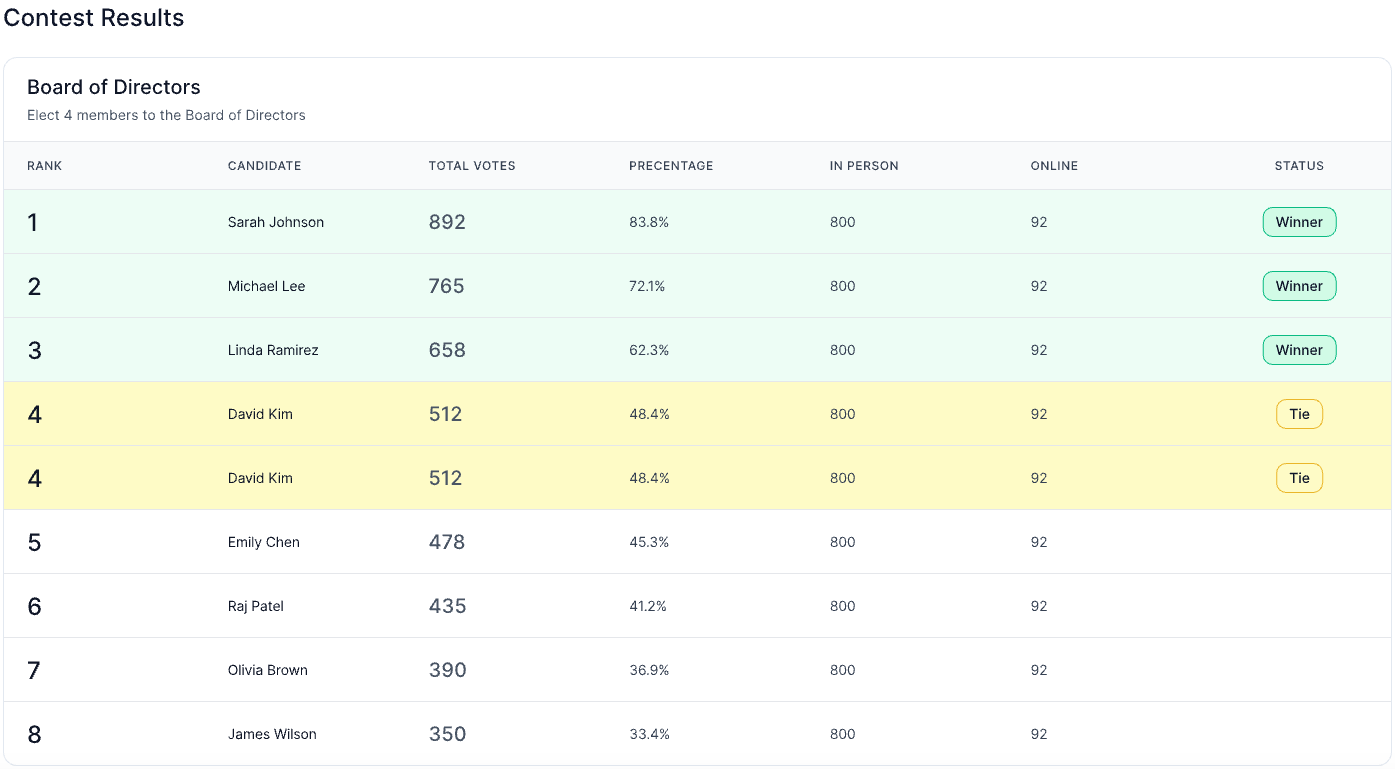Click the 892 total votes value

[447, 222]
